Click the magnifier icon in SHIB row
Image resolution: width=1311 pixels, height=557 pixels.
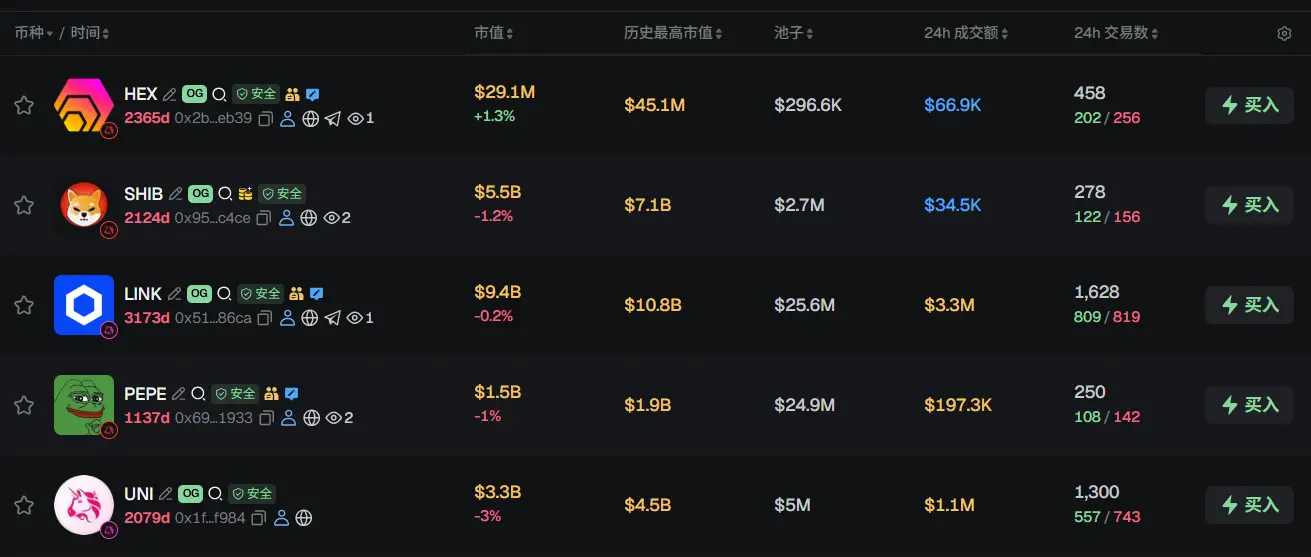coord(226,194)
